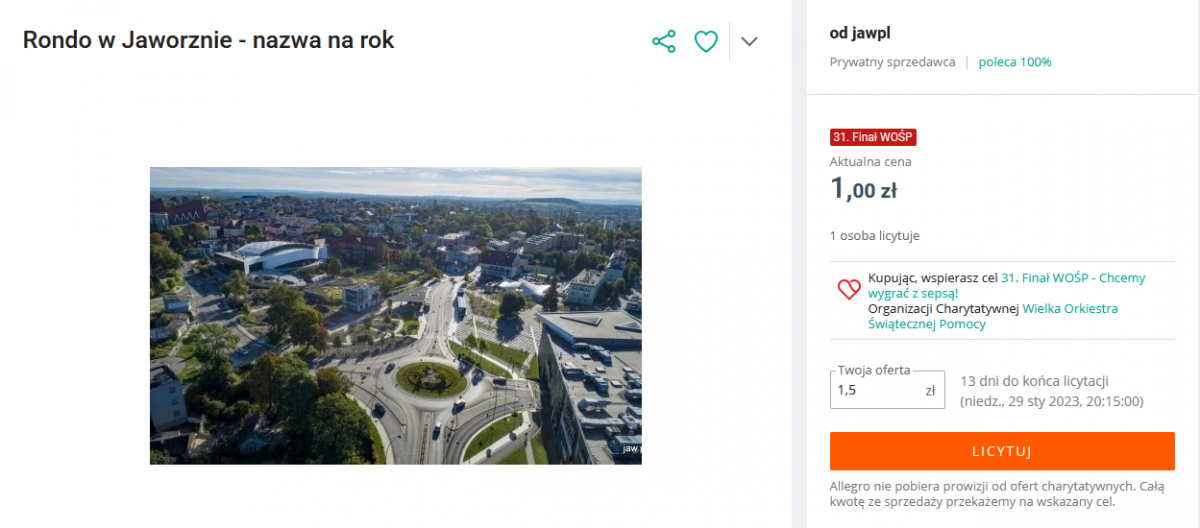Open the aerial roundabout photo
Image resolution: width=1200 pixels, height=528 pixels.
coord(396,315)
